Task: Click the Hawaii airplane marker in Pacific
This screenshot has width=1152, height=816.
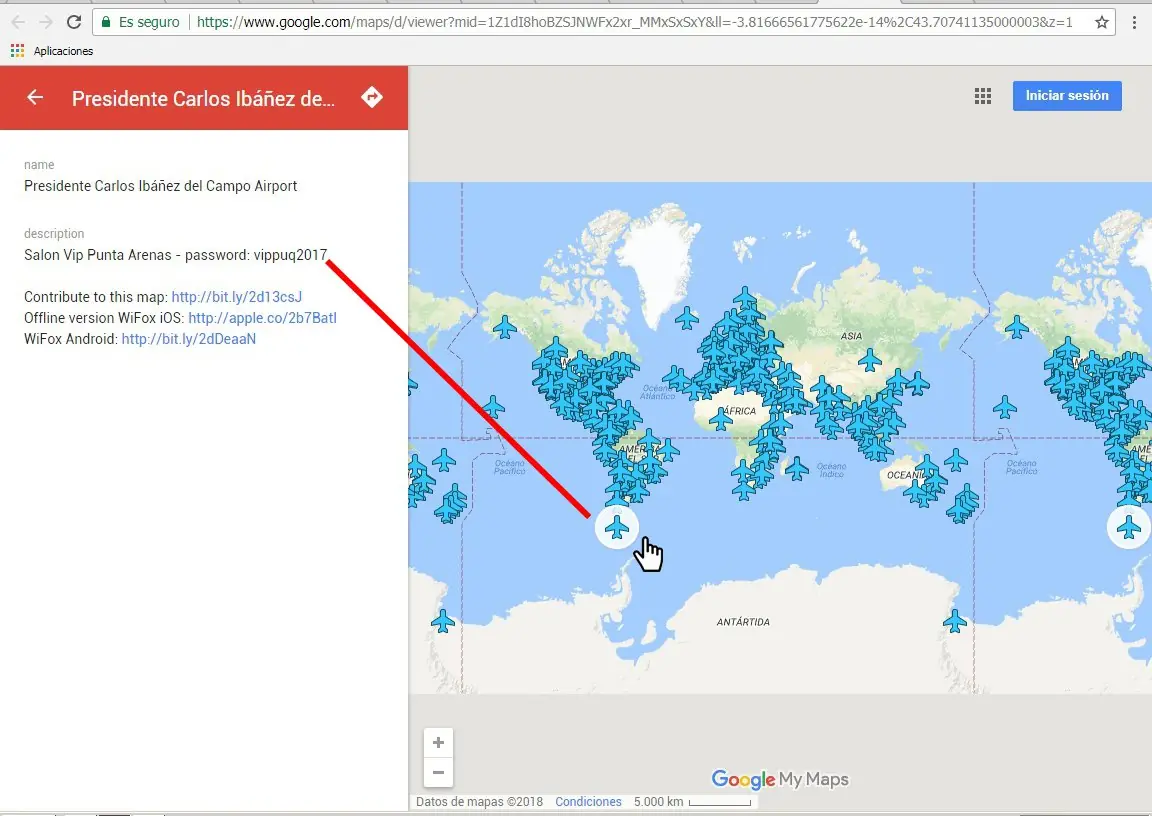Action: point(493,406)
